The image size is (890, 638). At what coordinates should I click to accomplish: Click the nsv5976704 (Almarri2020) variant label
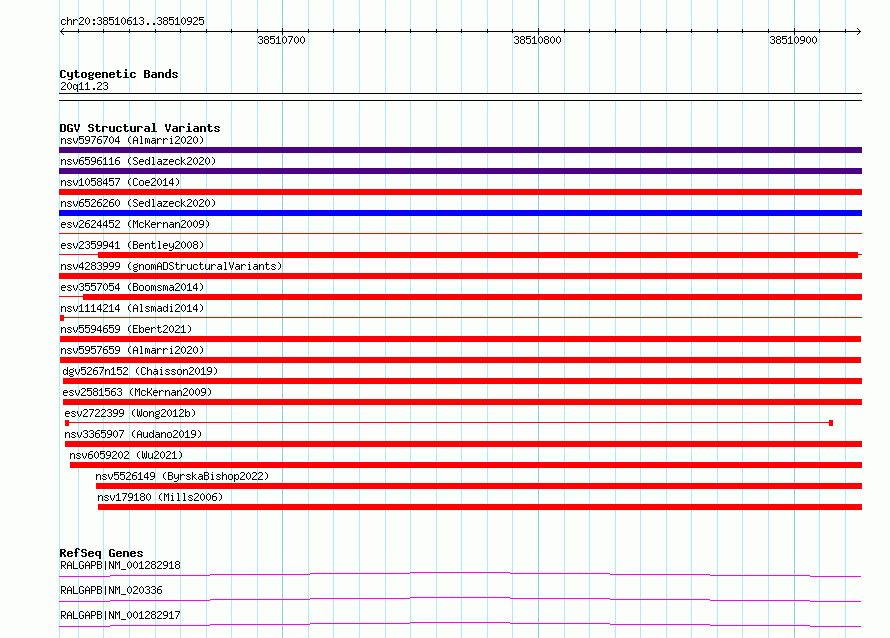tap(132, 140)
